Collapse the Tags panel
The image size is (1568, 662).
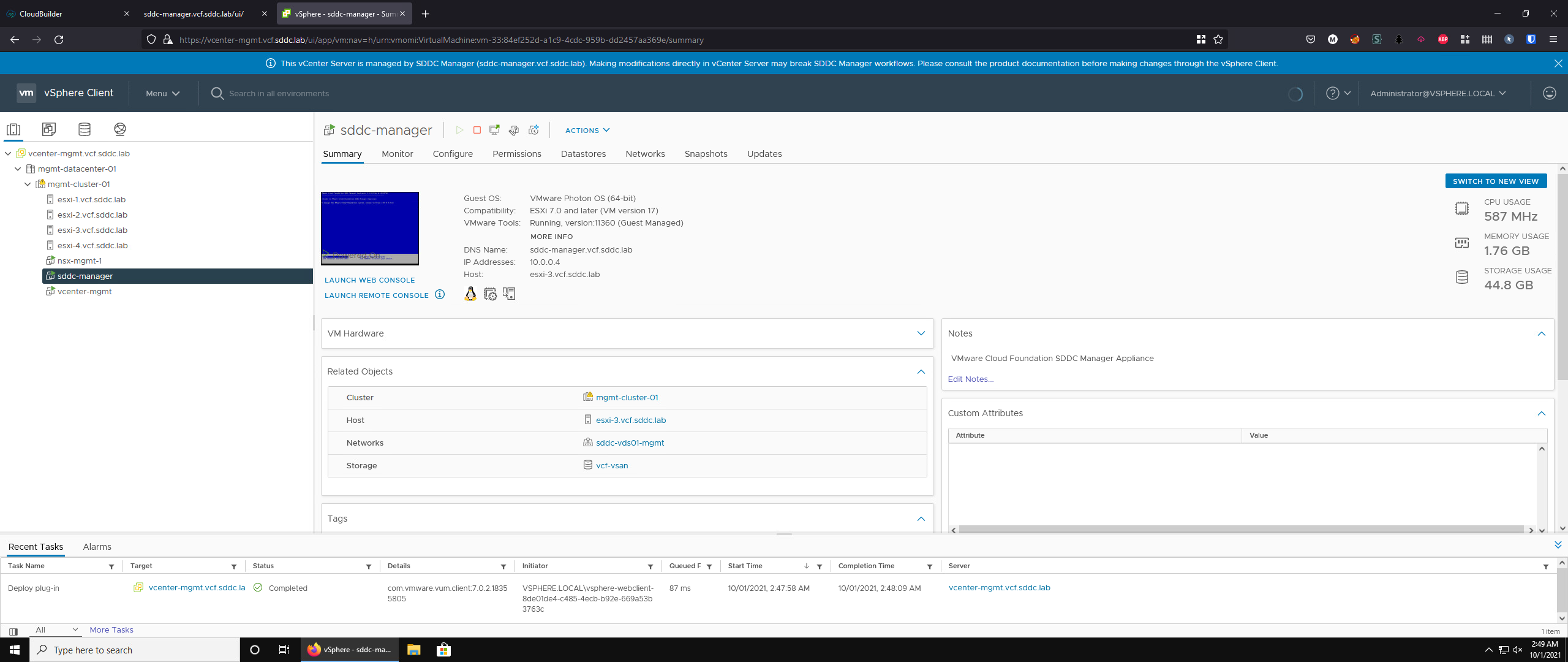click(921, 519)
